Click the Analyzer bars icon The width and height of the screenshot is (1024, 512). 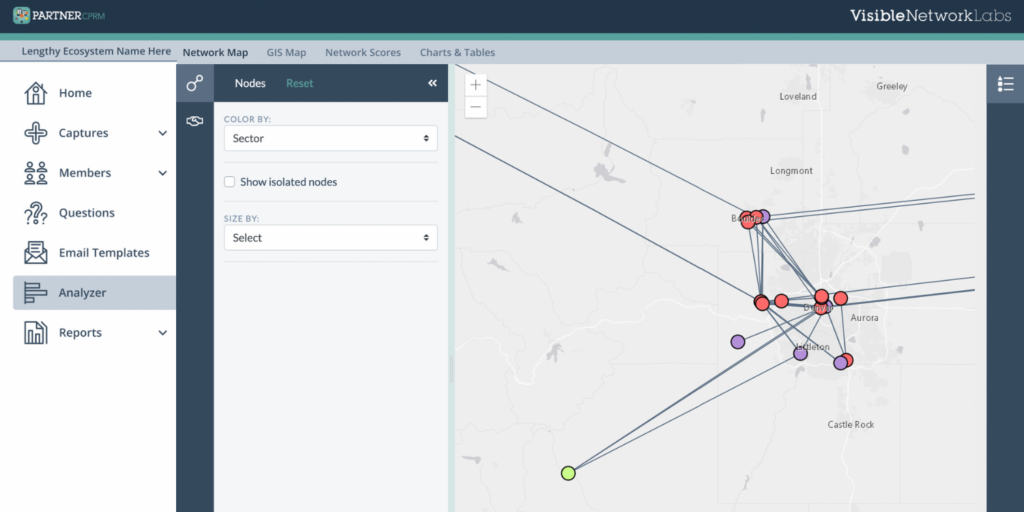pos(35,293)
